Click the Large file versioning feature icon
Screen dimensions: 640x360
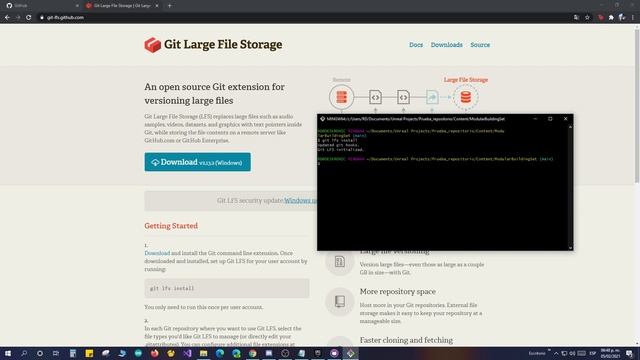coord(340,262)
